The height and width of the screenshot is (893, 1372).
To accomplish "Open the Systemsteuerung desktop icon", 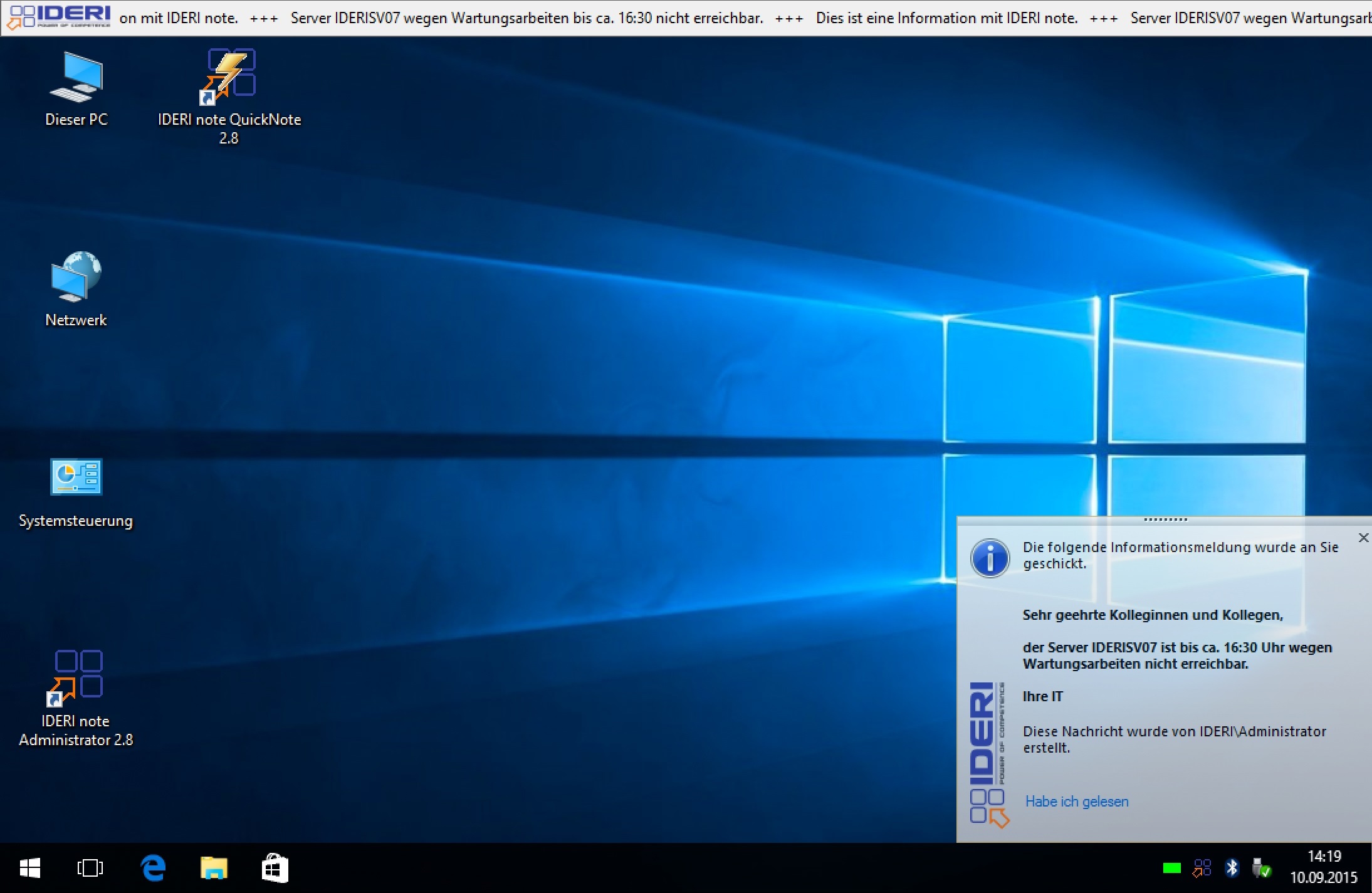I will point(76,478).
